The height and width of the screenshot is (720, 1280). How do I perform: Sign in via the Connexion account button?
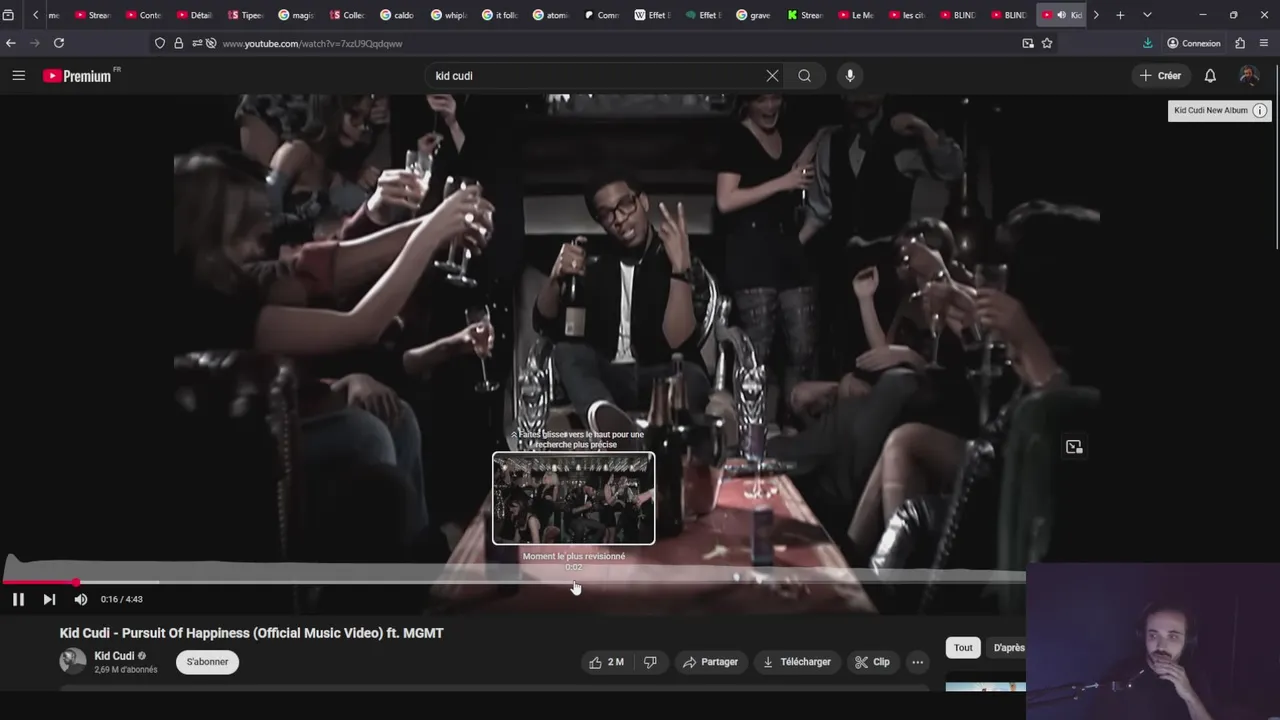tap(1194, 44)
